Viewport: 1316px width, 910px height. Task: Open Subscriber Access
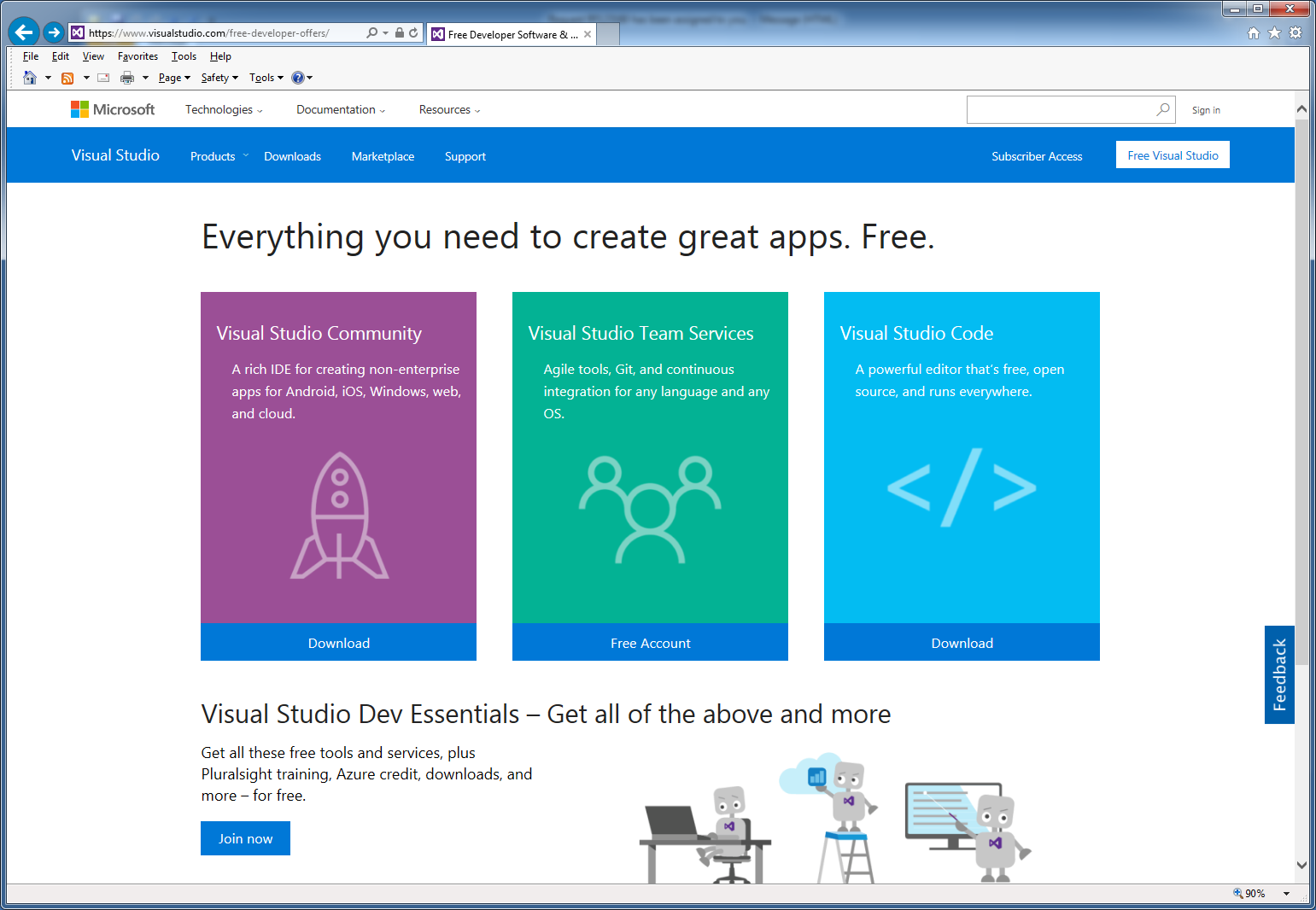[1037, 156]
